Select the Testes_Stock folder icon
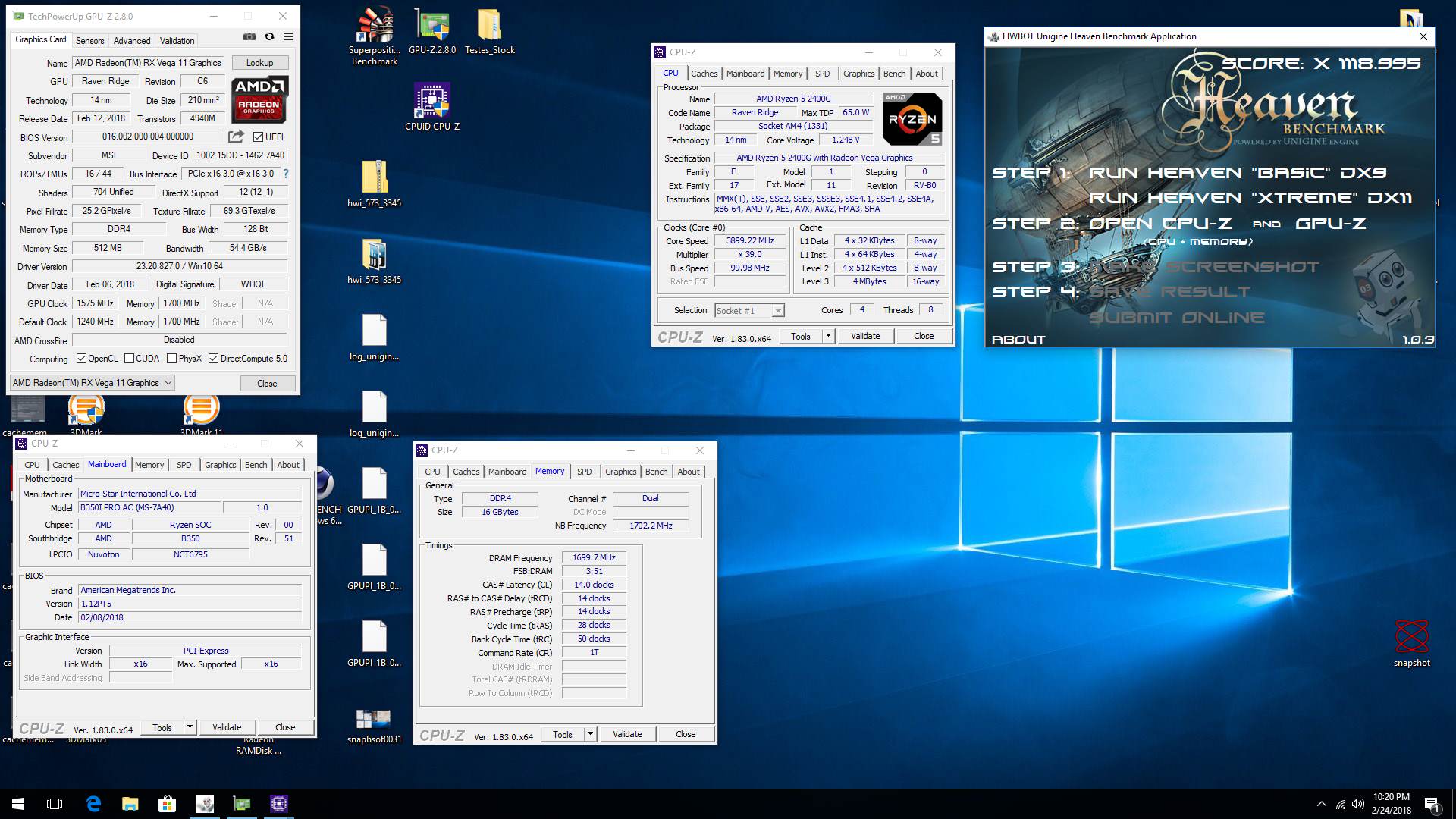This screenshot has width=1456, height=819. [x=489, y=30]
